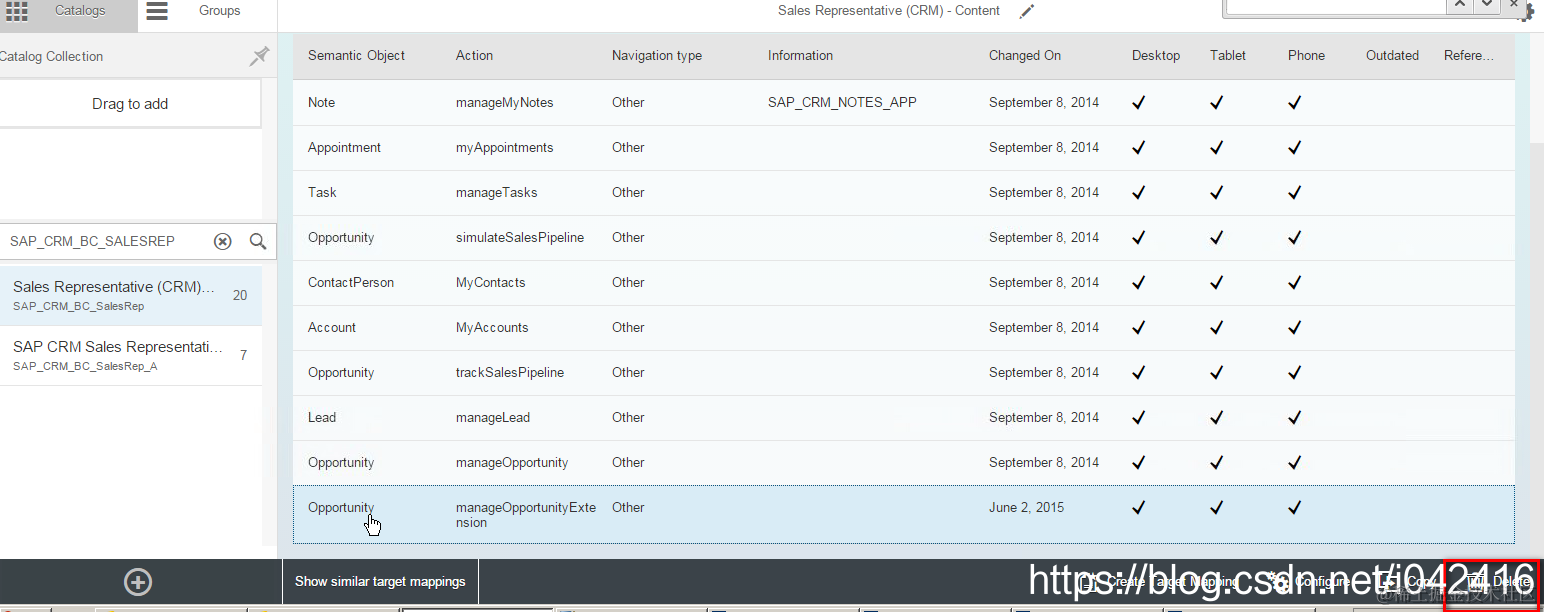1544x612 pixels.
Task: Click the Tablet column header
Action: pyautogui.click(x=1228, y=55)
